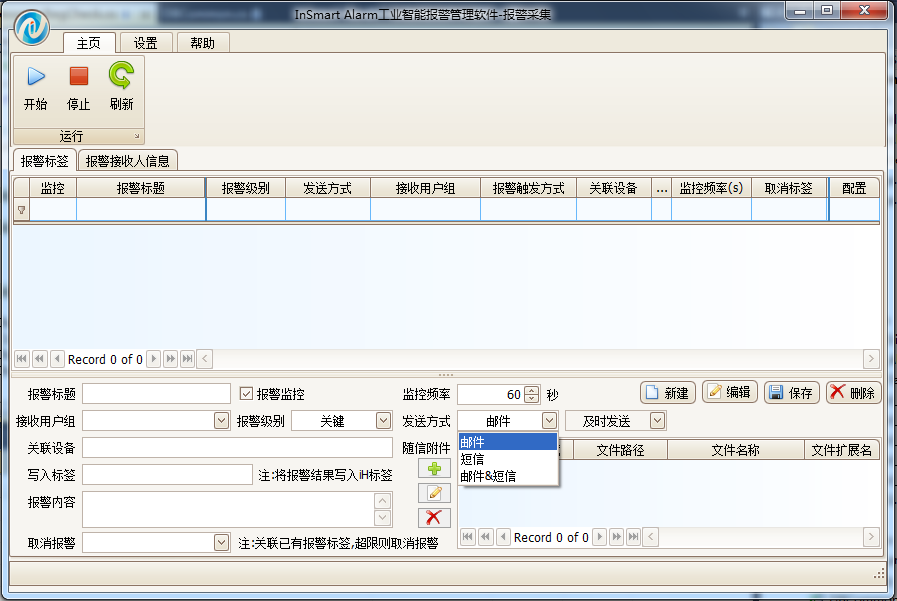Click the green plus add attachment icon
Image resolution: width=897 pixels, height=601 pixels.
pos(434,469)
